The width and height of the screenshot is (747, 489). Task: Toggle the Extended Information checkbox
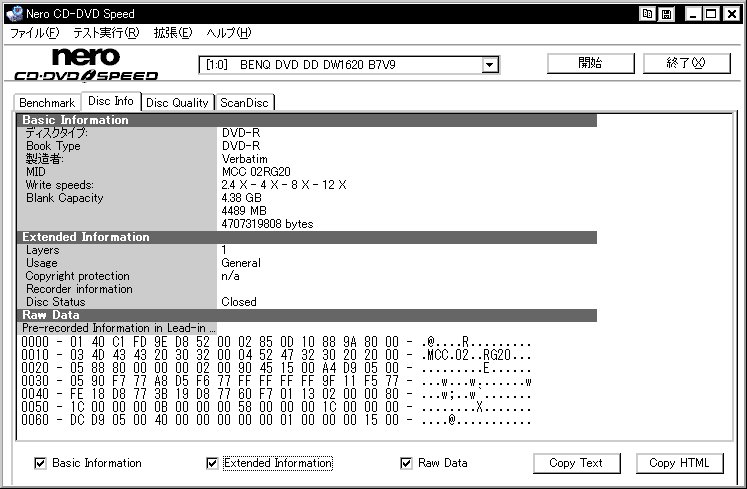coord(212,463)
